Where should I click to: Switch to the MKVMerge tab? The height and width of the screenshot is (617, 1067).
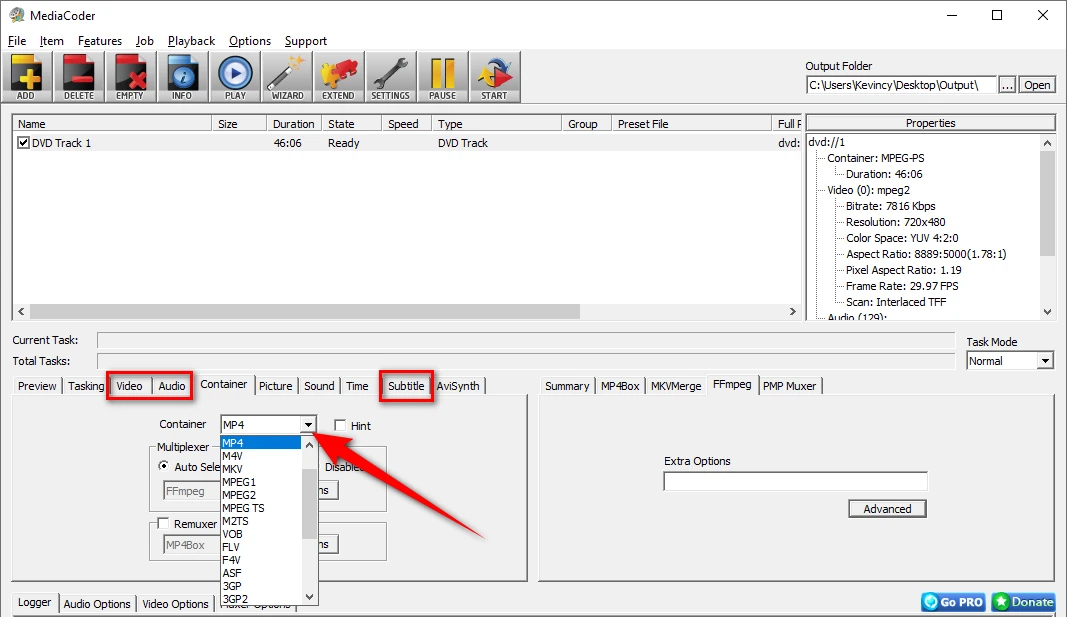coord(676,386)
